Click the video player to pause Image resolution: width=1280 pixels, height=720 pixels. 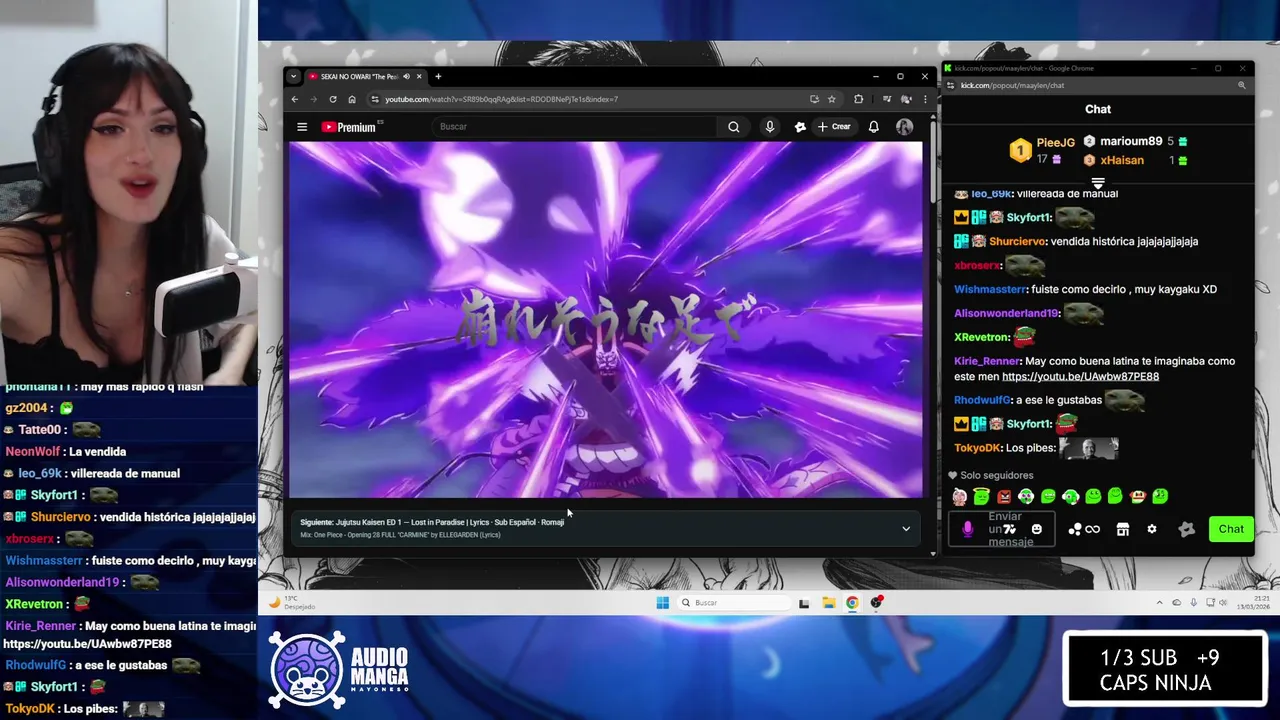coord(605,318)
